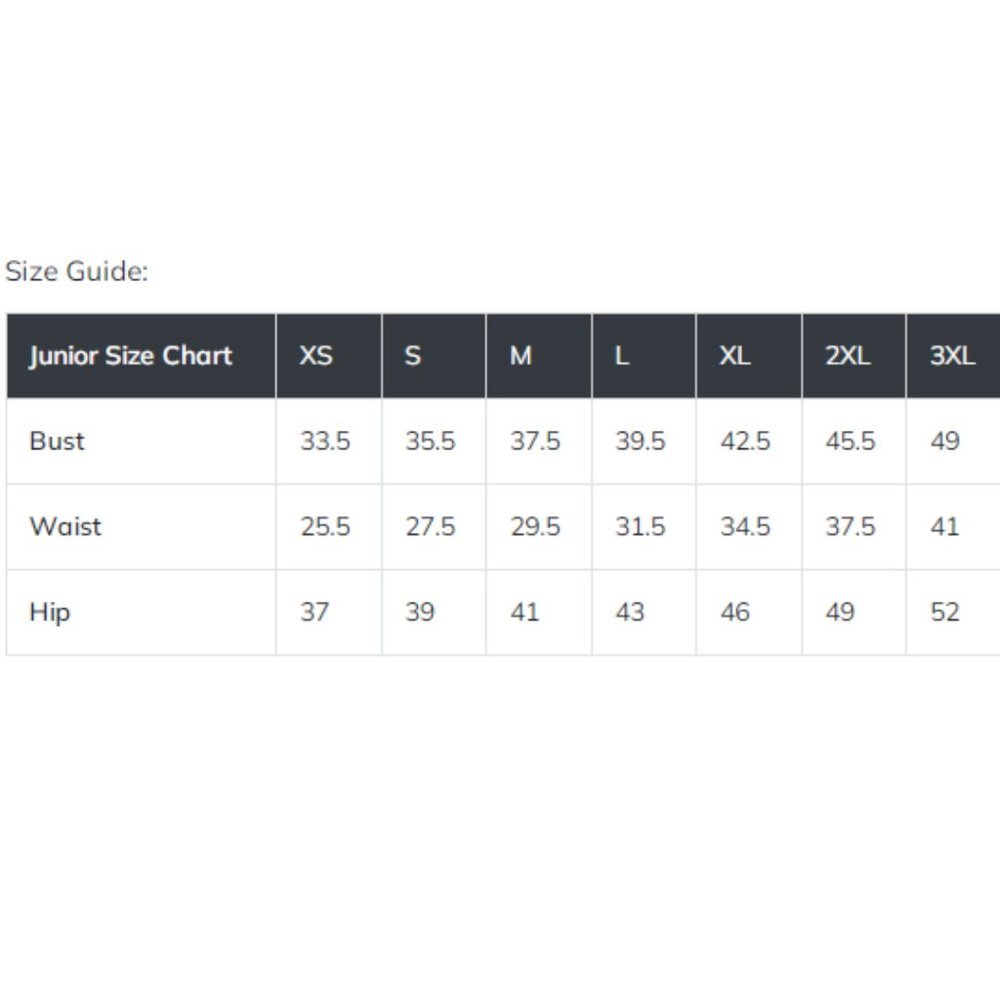Click the 2XL bust value 45.5
This screenshot has width=1000, height=1000.
[x=850, y=441]
